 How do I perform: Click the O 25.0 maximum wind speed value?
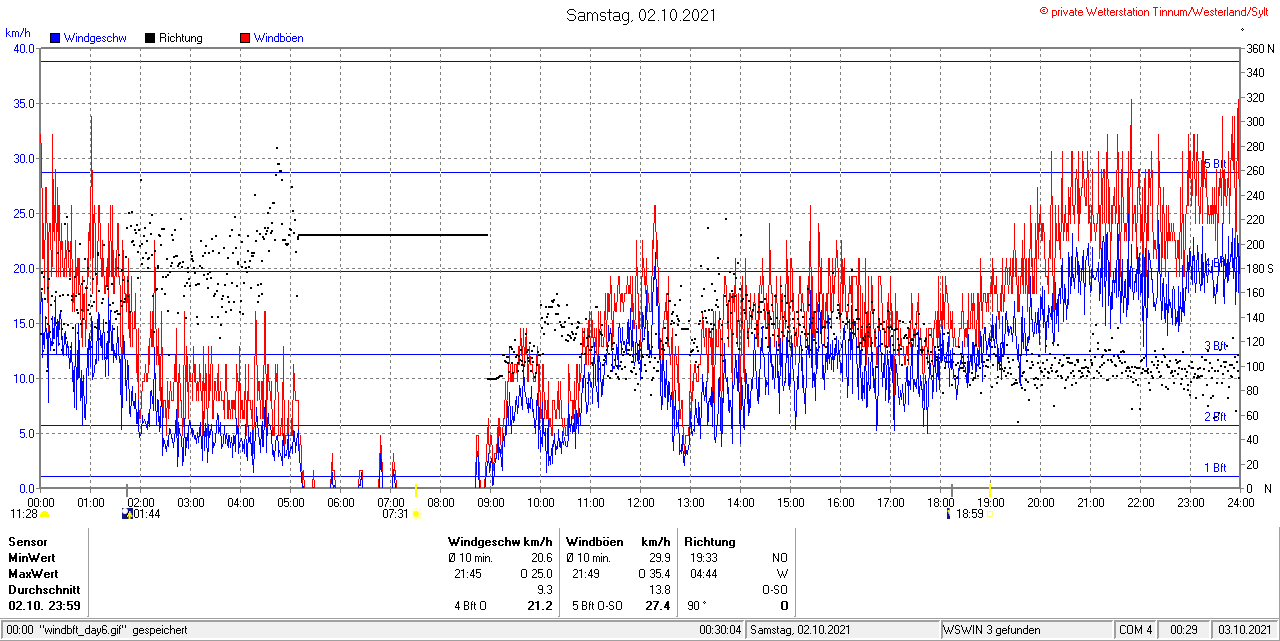[x=536, y=574]
